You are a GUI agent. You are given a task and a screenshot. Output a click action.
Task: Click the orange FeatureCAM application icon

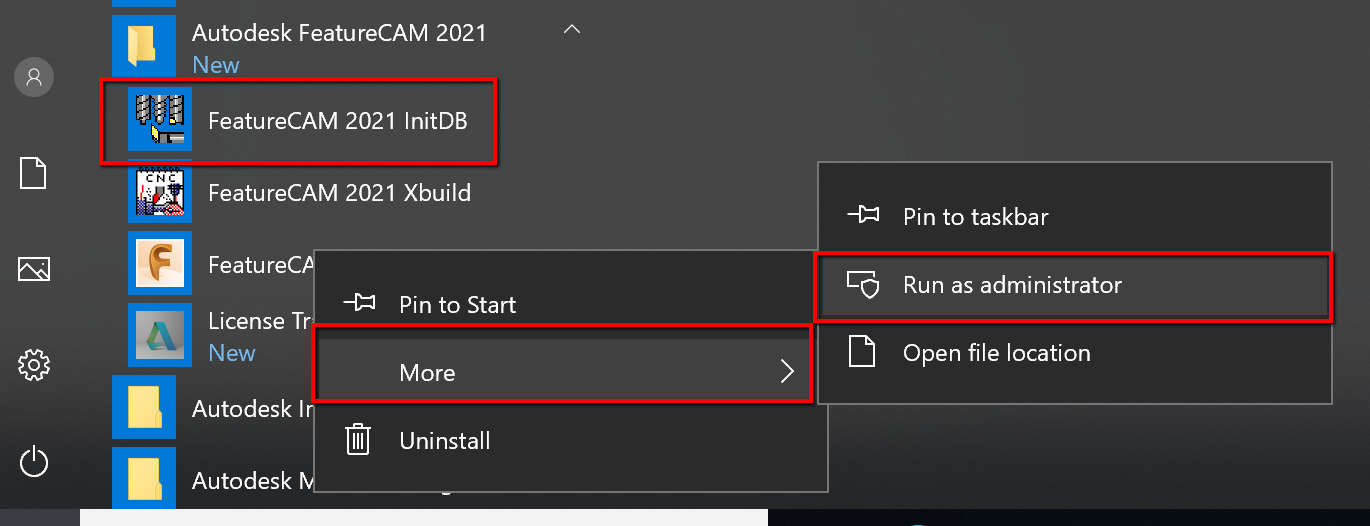tap(160, 264)
